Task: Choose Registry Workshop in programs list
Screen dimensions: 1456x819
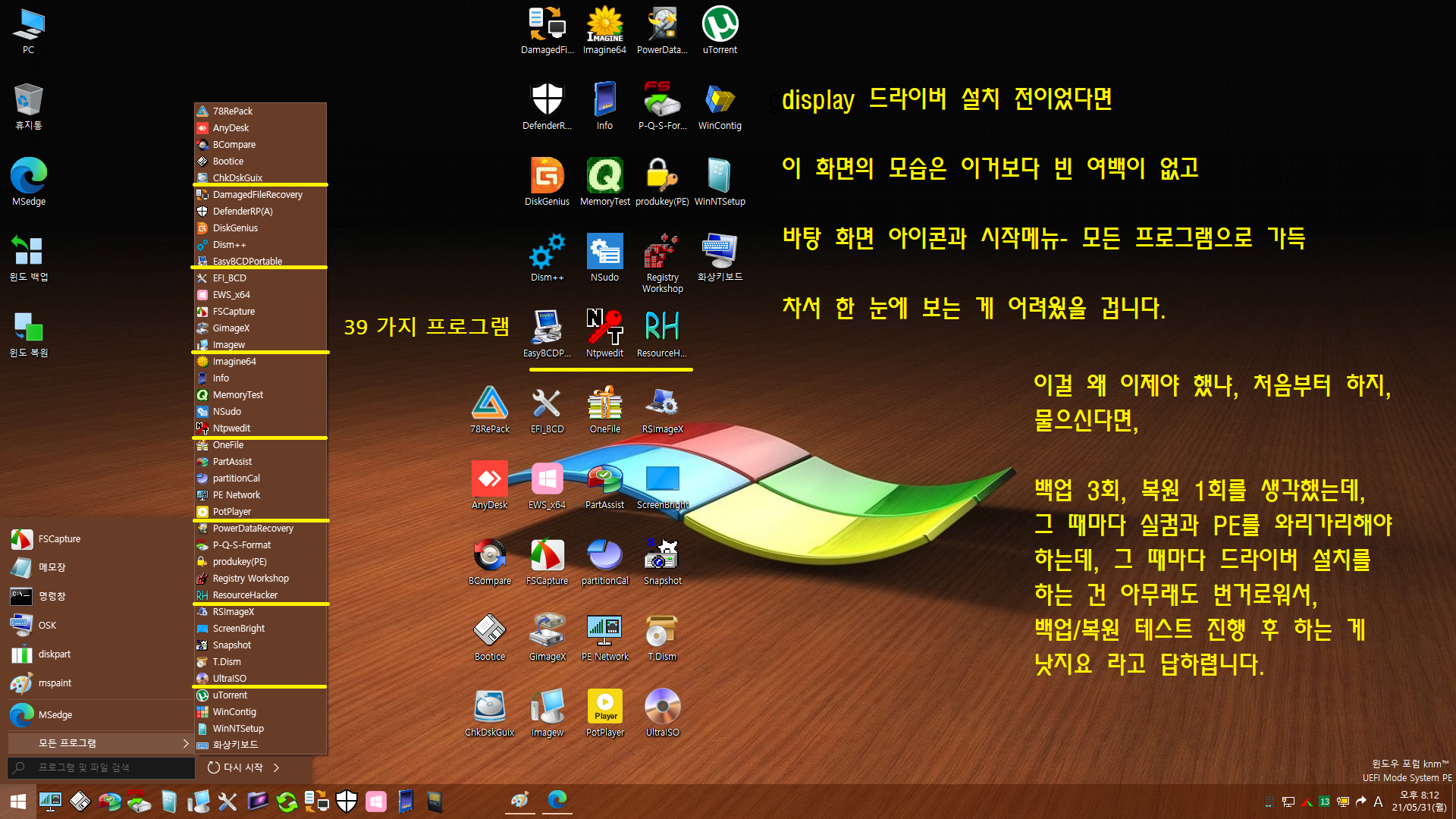Action: (261, 578)
